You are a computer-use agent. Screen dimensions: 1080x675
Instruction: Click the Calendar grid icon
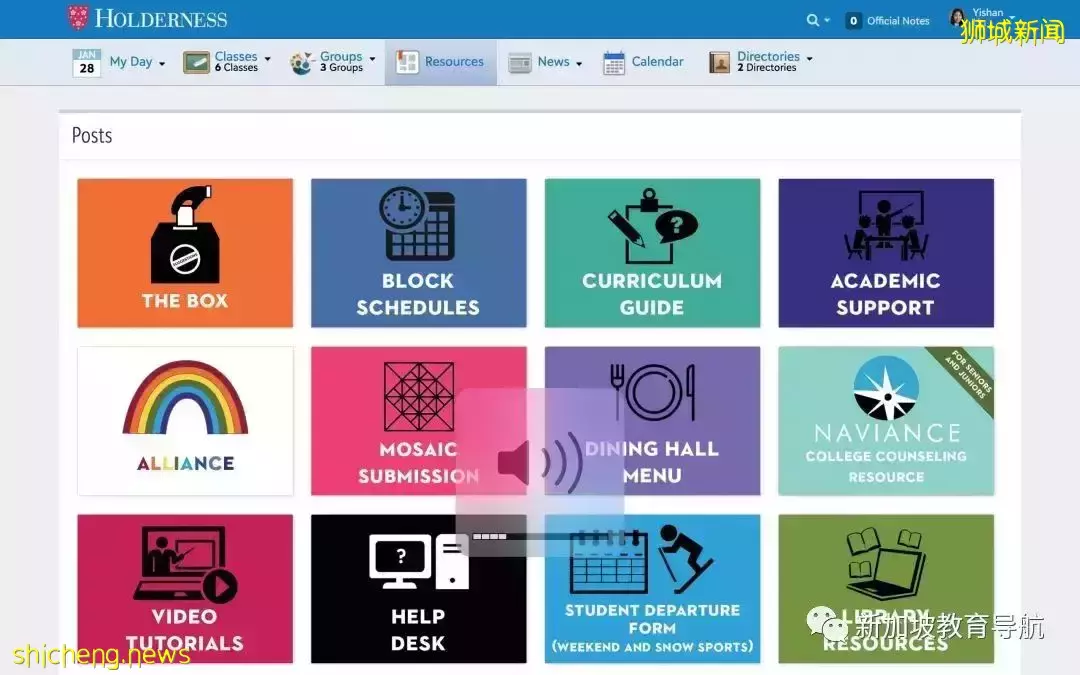click(614, 63)
